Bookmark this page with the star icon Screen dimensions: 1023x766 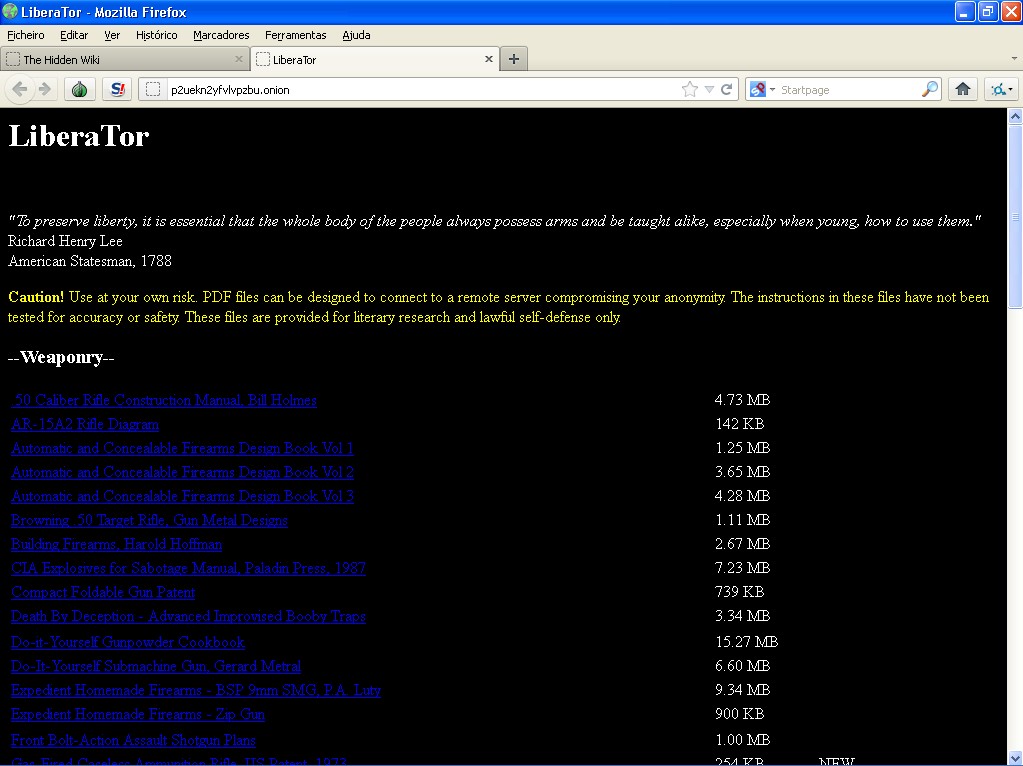[x=689, y=89]
